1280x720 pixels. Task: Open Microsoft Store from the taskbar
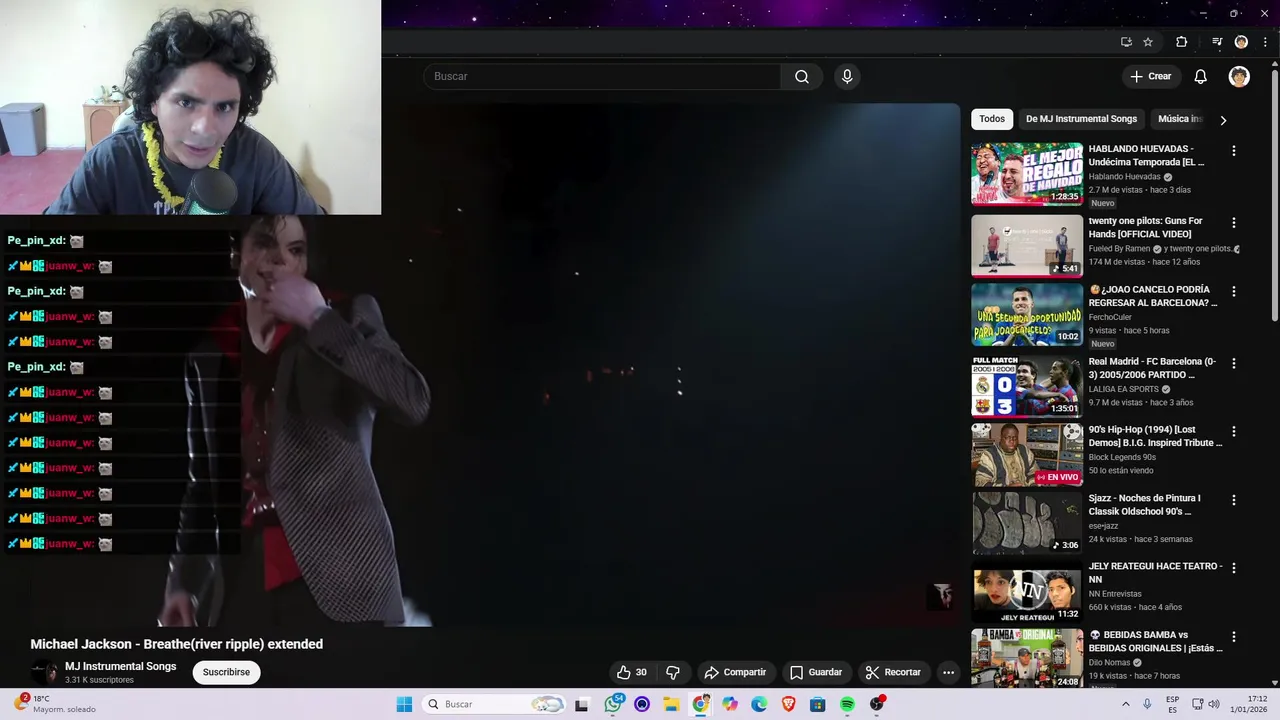(x=817, y=704)
